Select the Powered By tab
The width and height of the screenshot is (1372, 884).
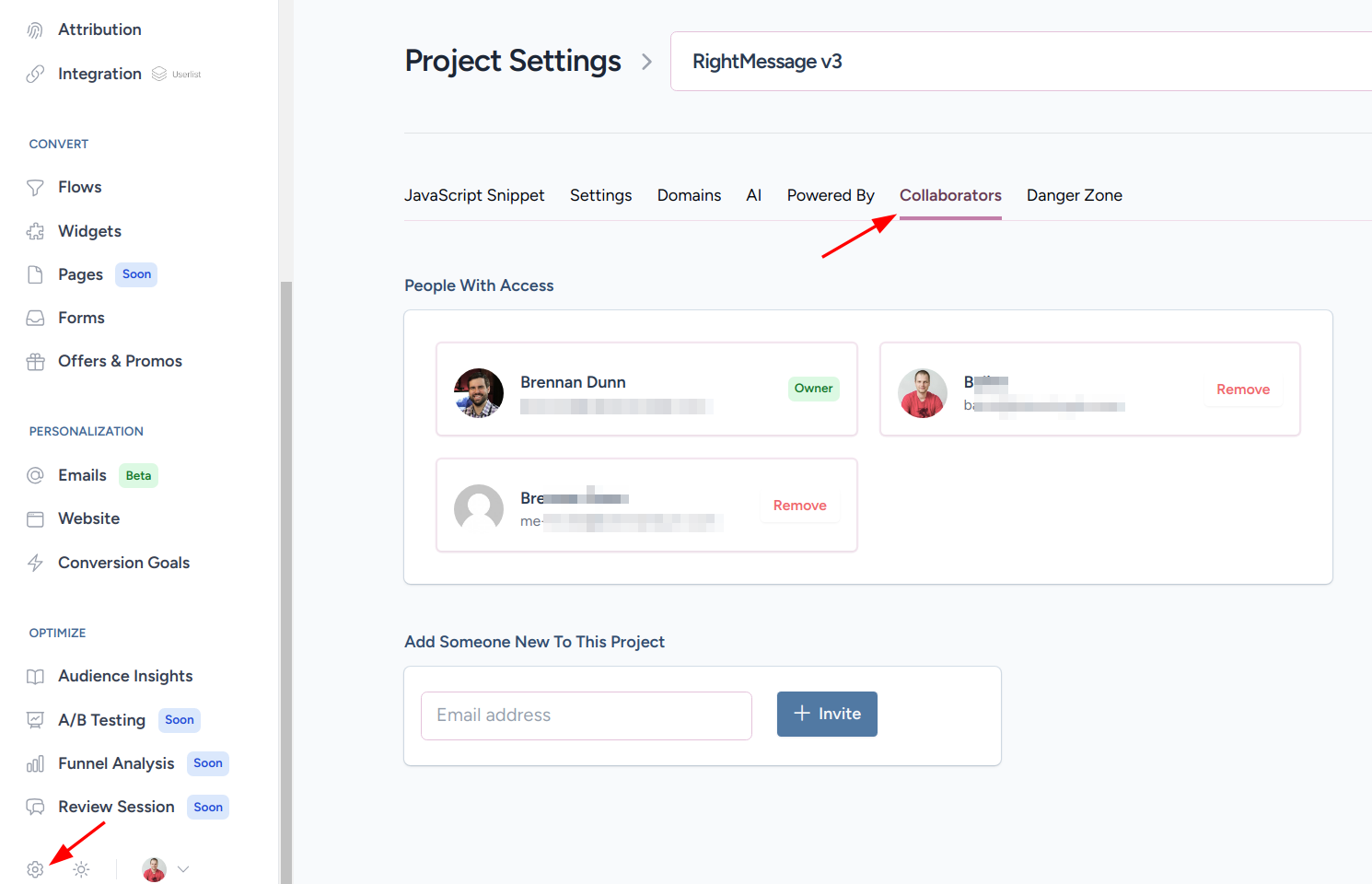[x=830, y=195]
